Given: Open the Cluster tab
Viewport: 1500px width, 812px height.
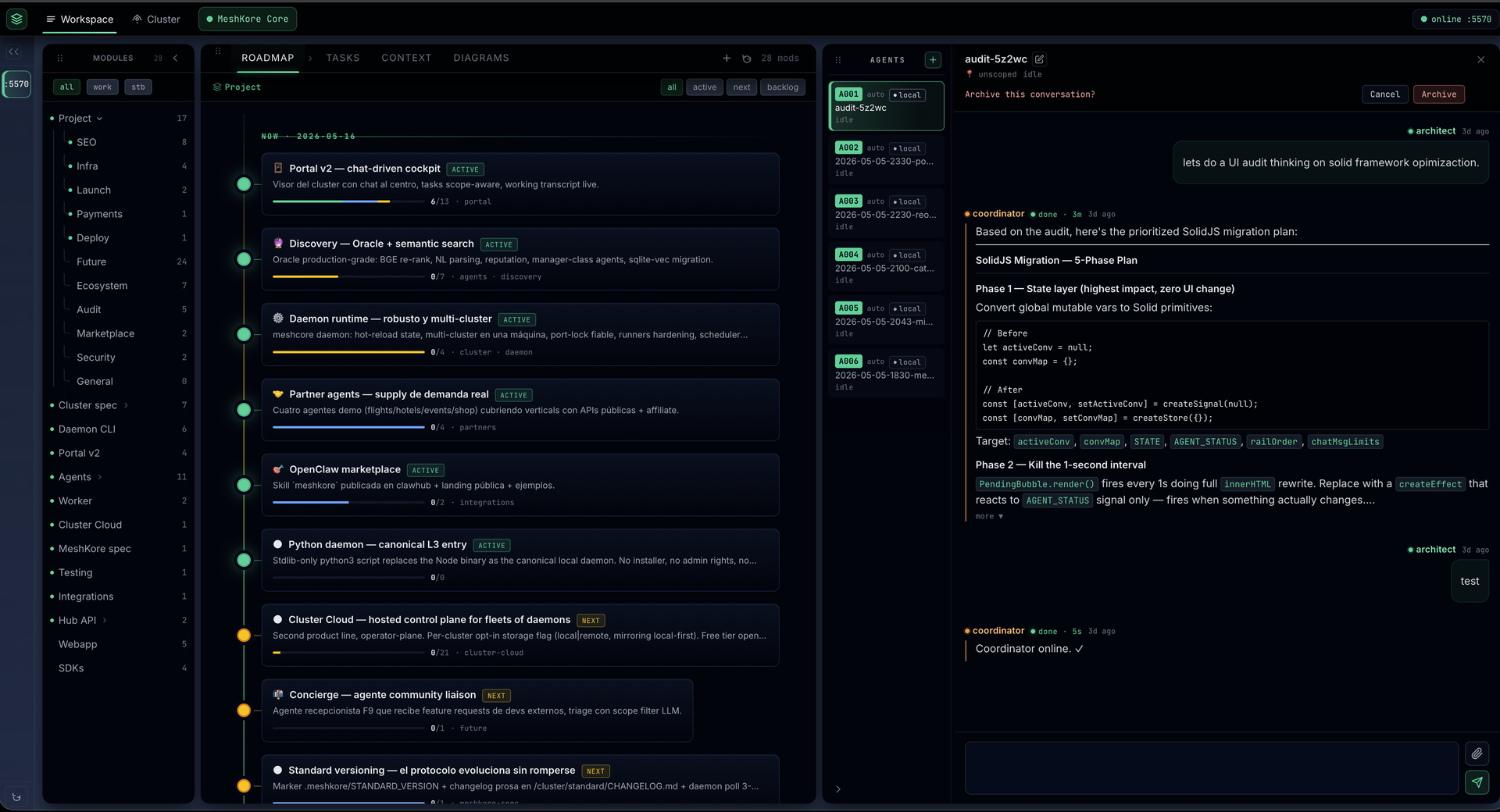Looking at the screenshot, I should (156, 19).
